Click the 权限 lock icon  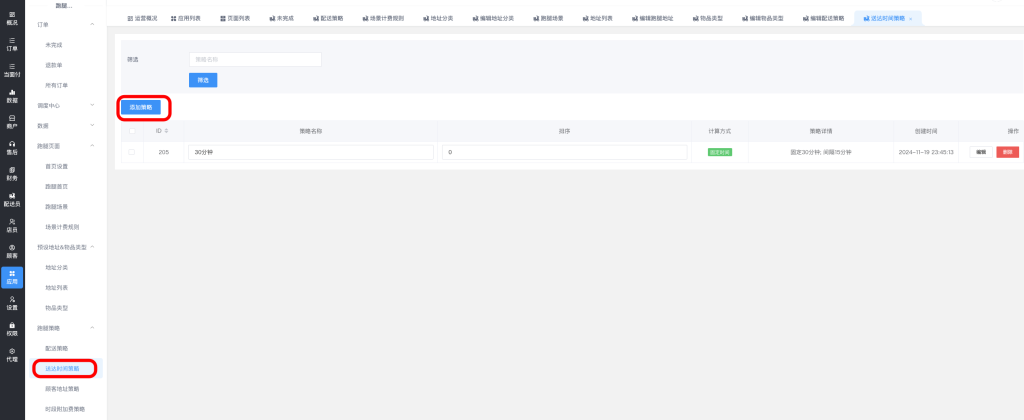click(x=12, y=329)
